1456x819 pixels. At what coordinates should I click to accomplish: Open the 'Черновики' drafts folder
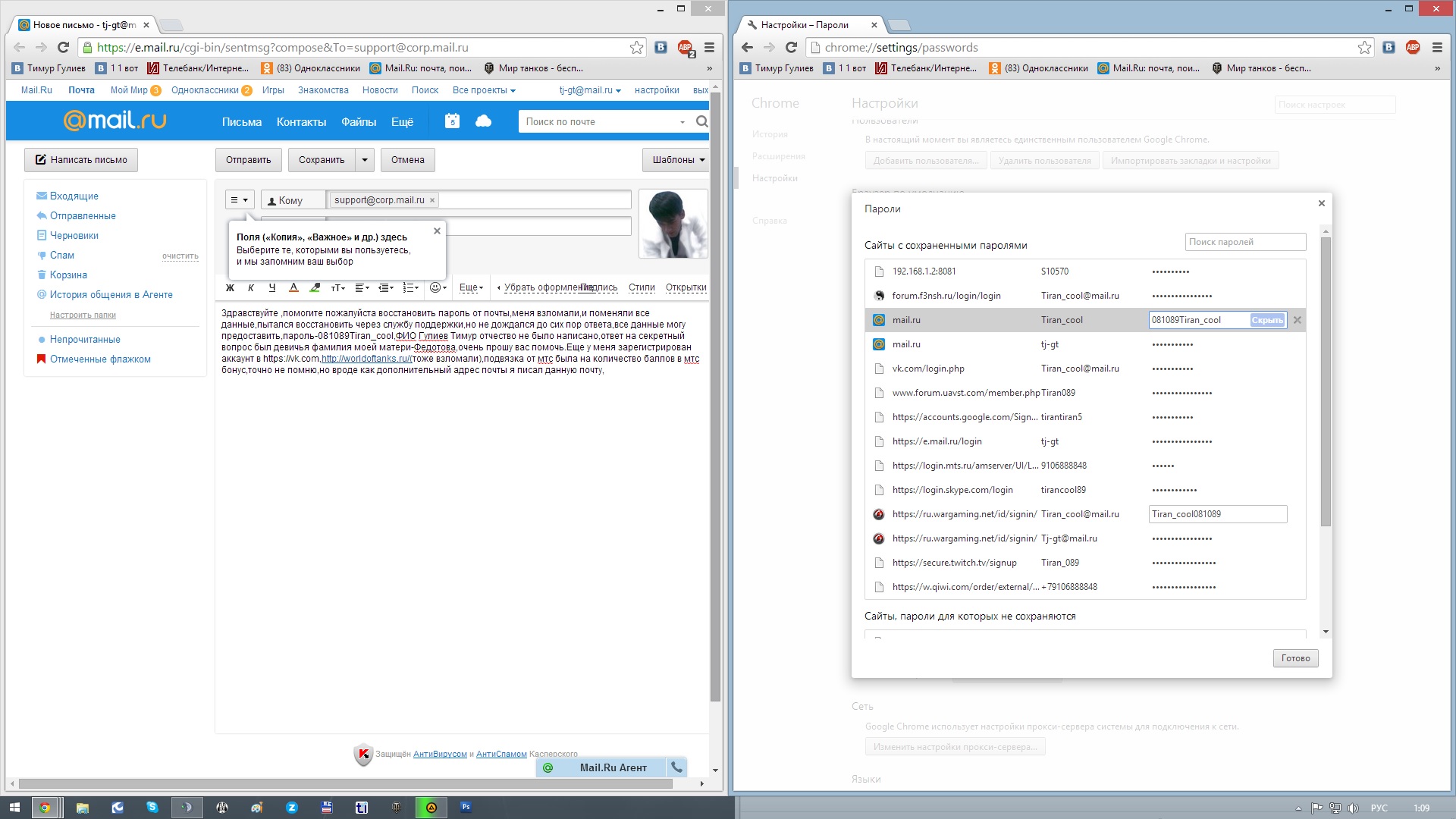pyautogui.click(x=74, y=236)
